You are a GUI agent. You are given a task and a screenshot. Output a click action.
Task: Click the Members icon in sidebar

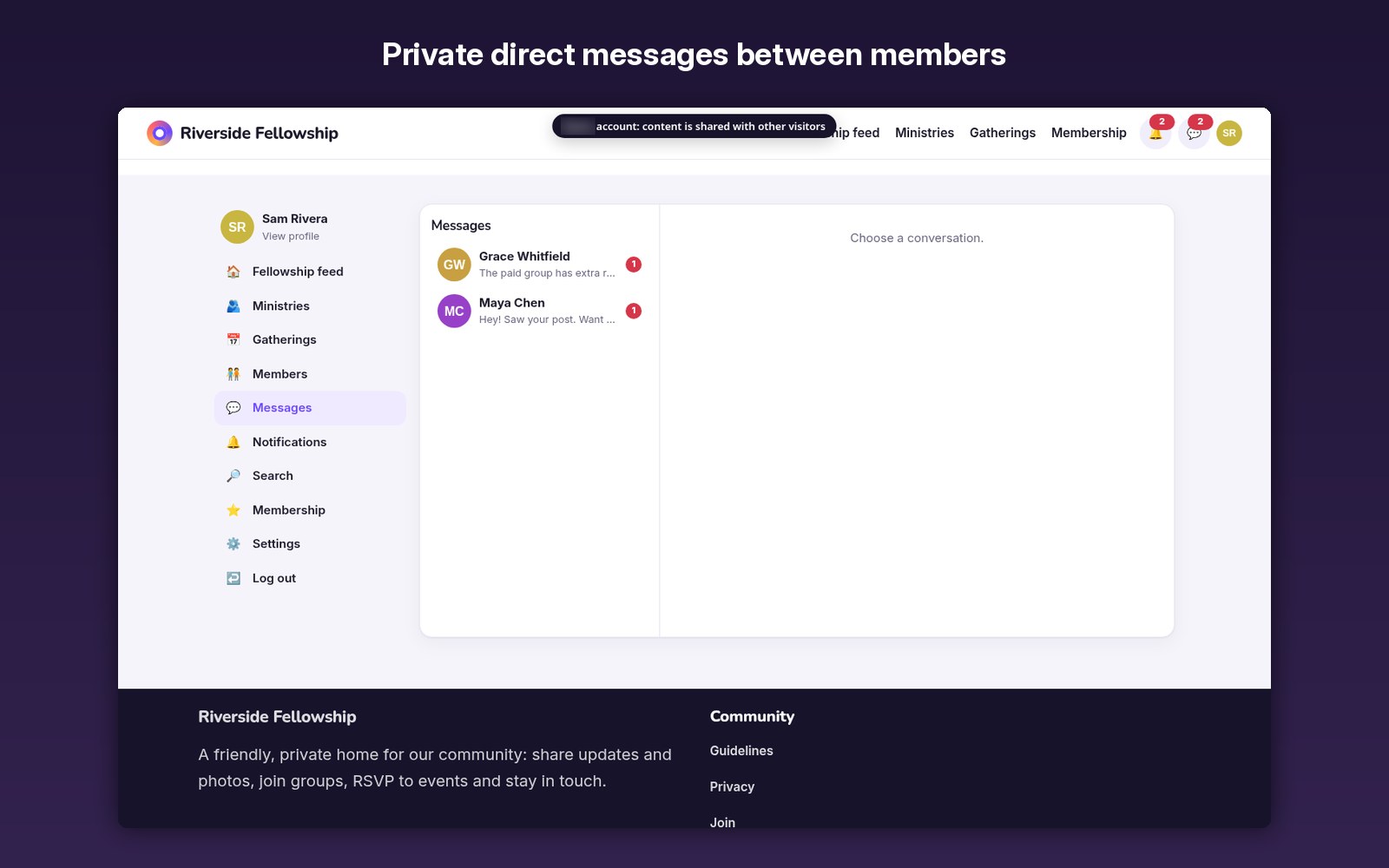pos(234,374)
